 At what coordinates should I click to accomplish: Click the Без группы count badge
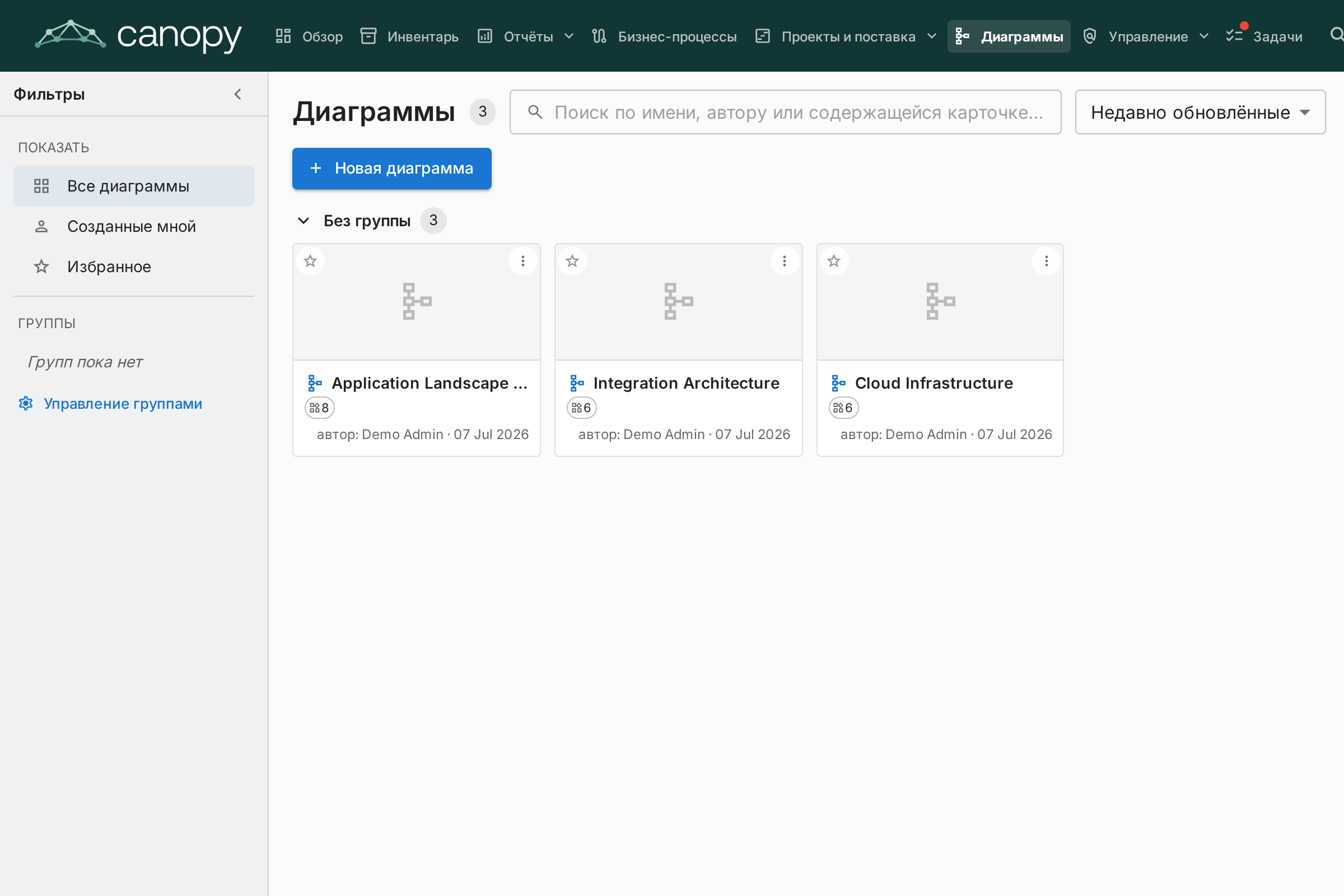(433, 221)
